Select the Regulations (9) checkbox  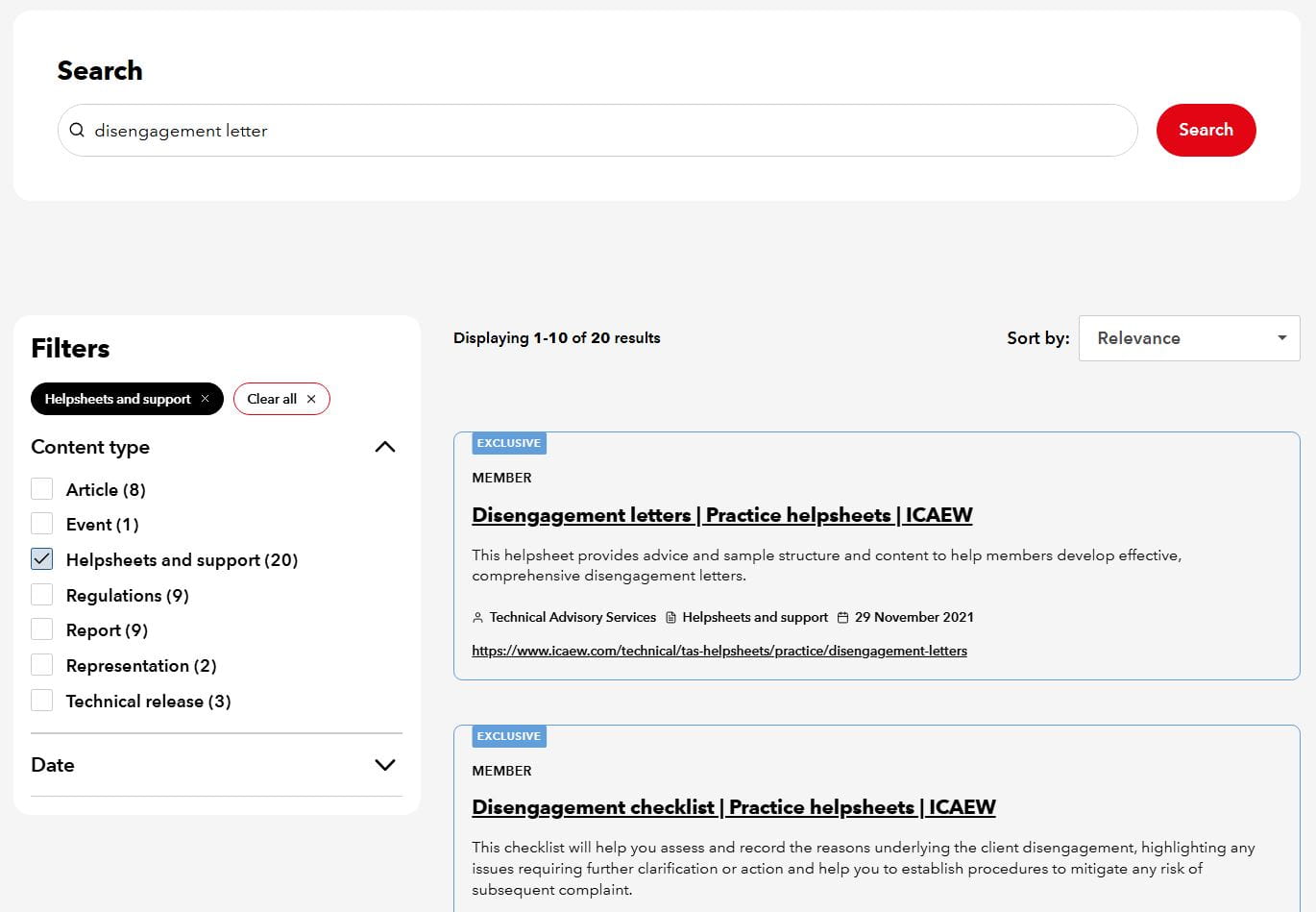click(x=41, y=594)
